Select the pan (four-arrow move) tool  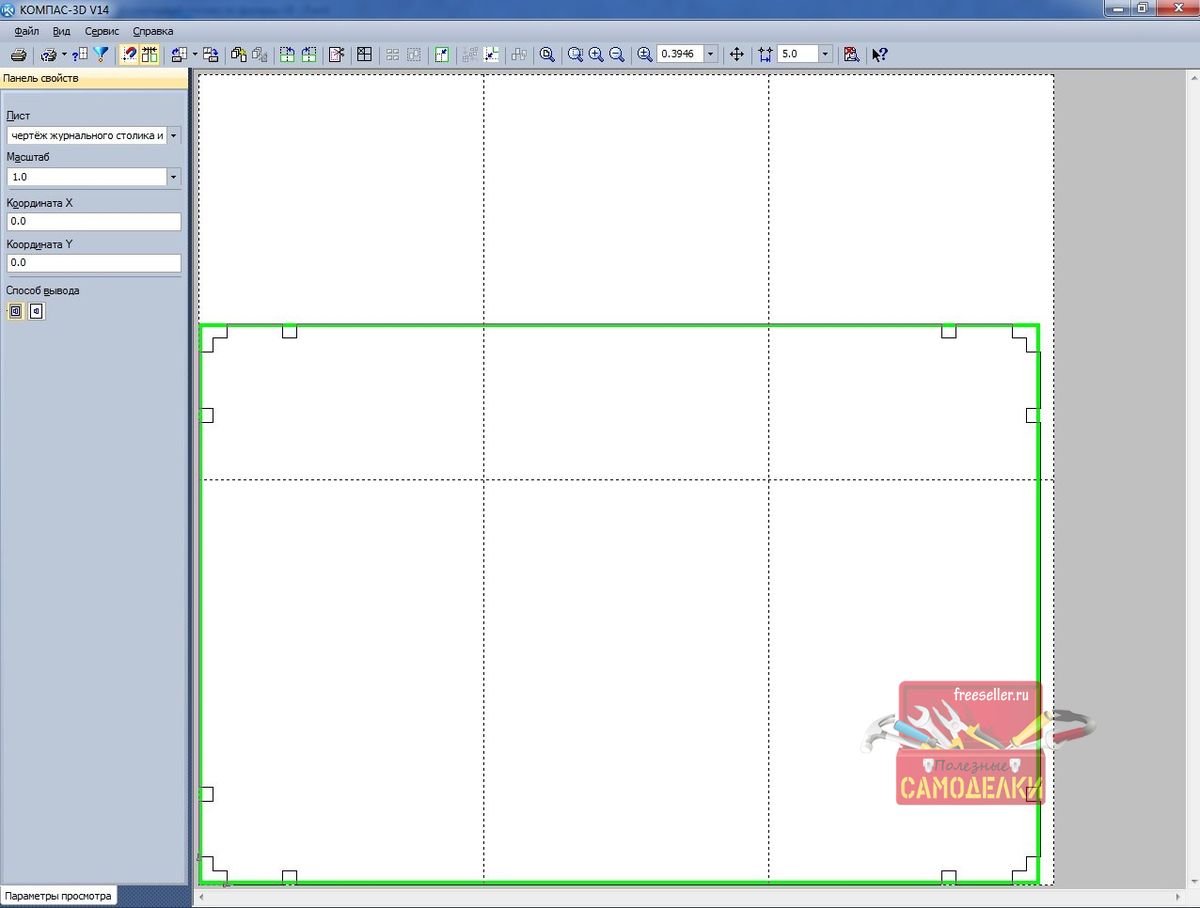737,55
